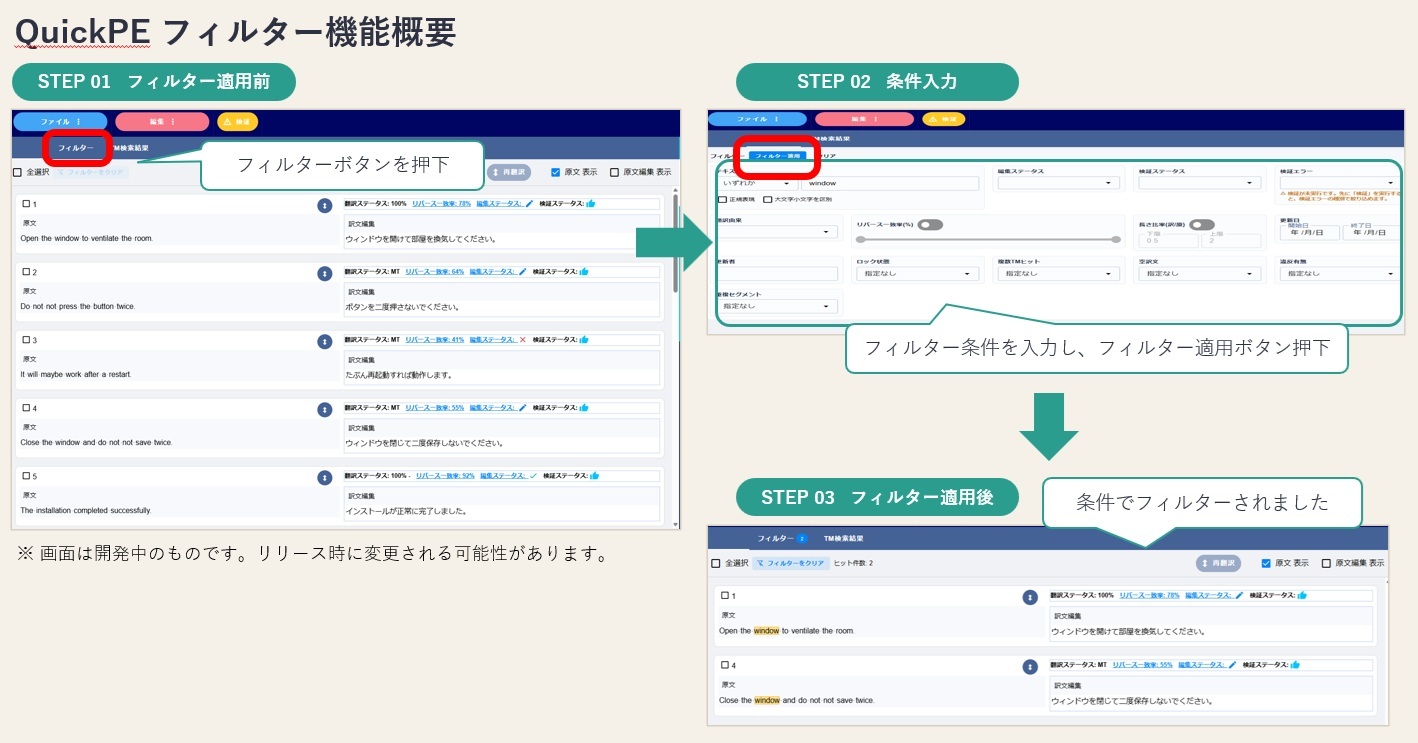Click segment 3 retranslate round icon in STEP 01
The height and width of the screenshot is (743, 1418).
pos(324,341)
